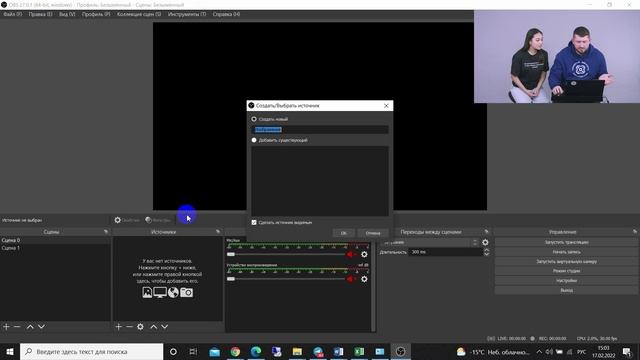Select the Добавить существующий radio option
Screen dimensions: 640x360
(254, 140)
